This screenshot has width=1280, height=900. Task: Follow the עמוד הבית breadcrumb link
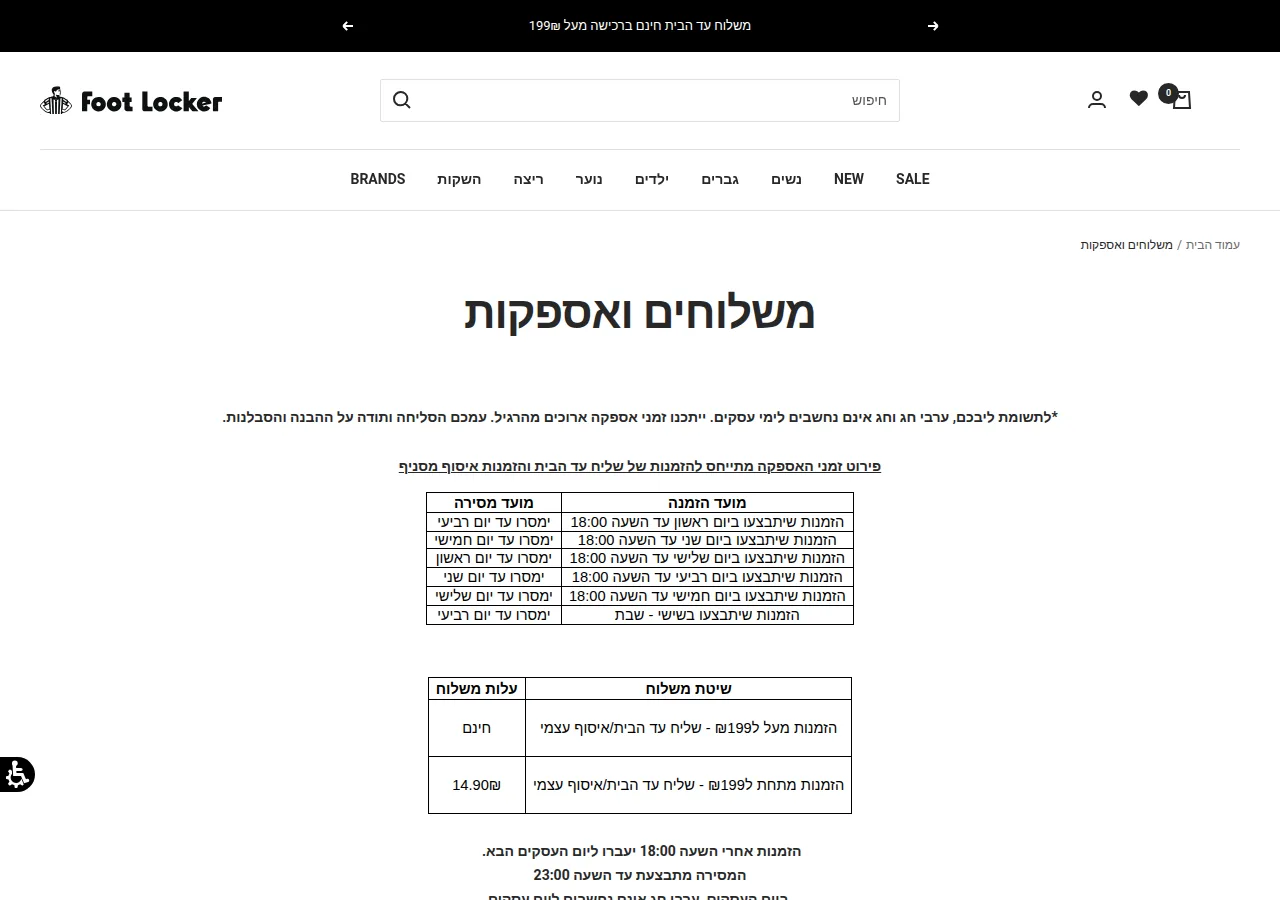(1213, 245)
